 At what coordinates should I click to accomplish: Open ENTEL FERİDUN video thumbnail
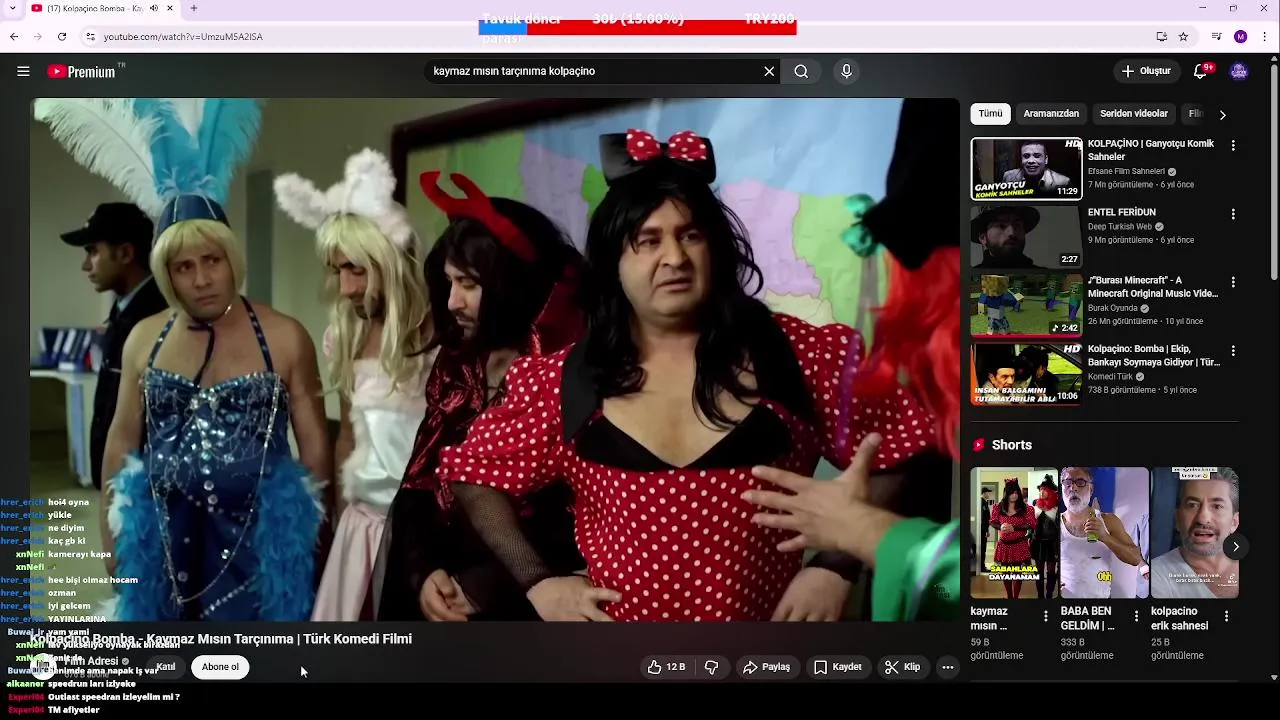[x=1027, y=237]
